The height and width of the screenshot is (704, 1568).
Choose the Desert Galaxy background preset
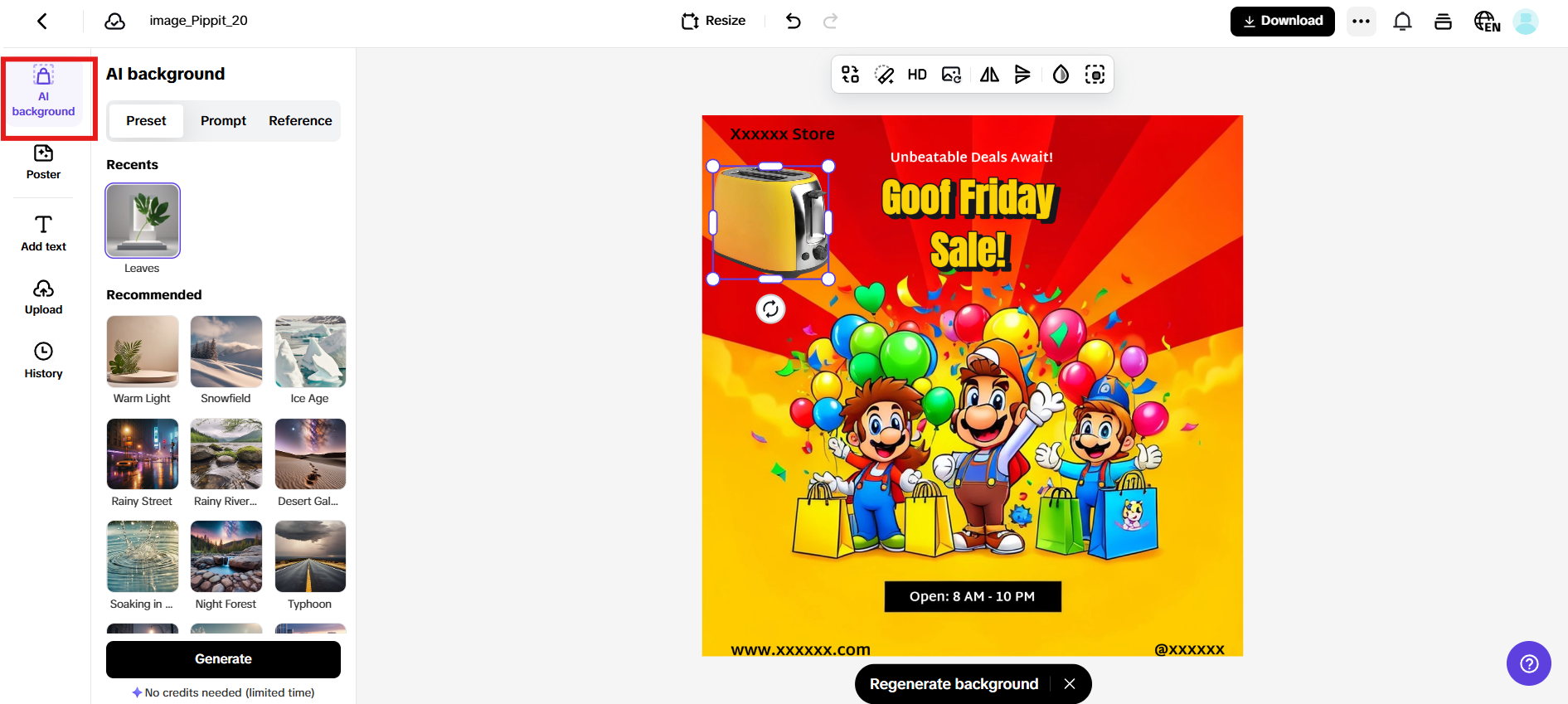click(x=310, y=454)
